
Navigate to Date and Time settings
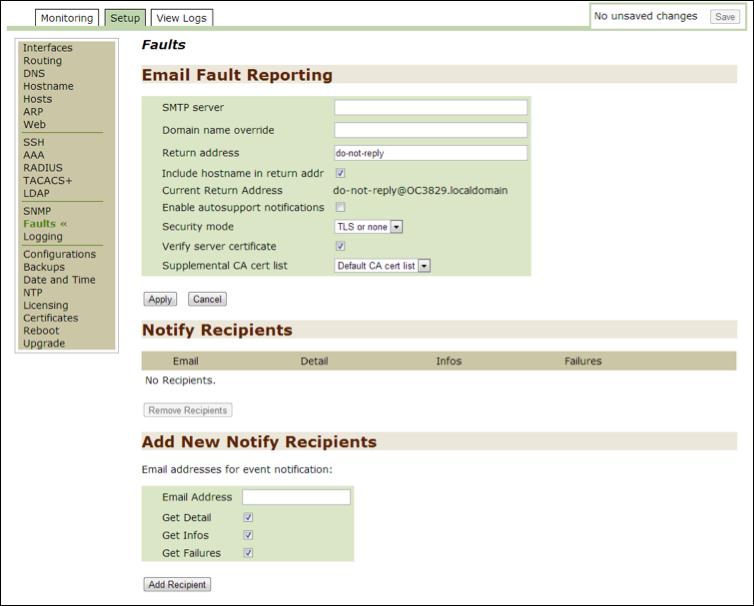tap(59, 280)
